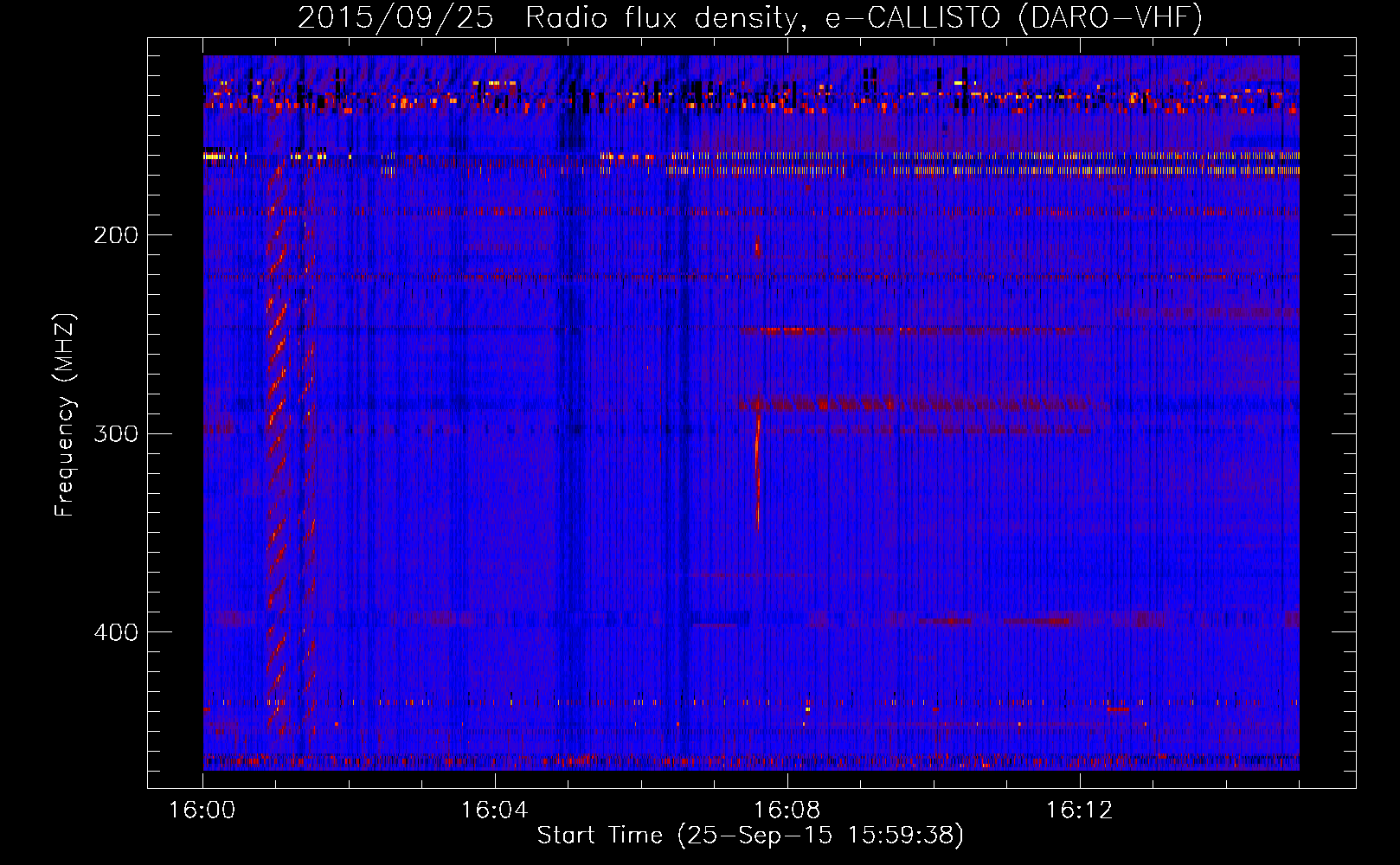This screenshot has height=865, width=1400.
Task: Click the plot title "Radio flux density, e-CALLISTO (DARO-VHF)"
Action: click(864, 17)
